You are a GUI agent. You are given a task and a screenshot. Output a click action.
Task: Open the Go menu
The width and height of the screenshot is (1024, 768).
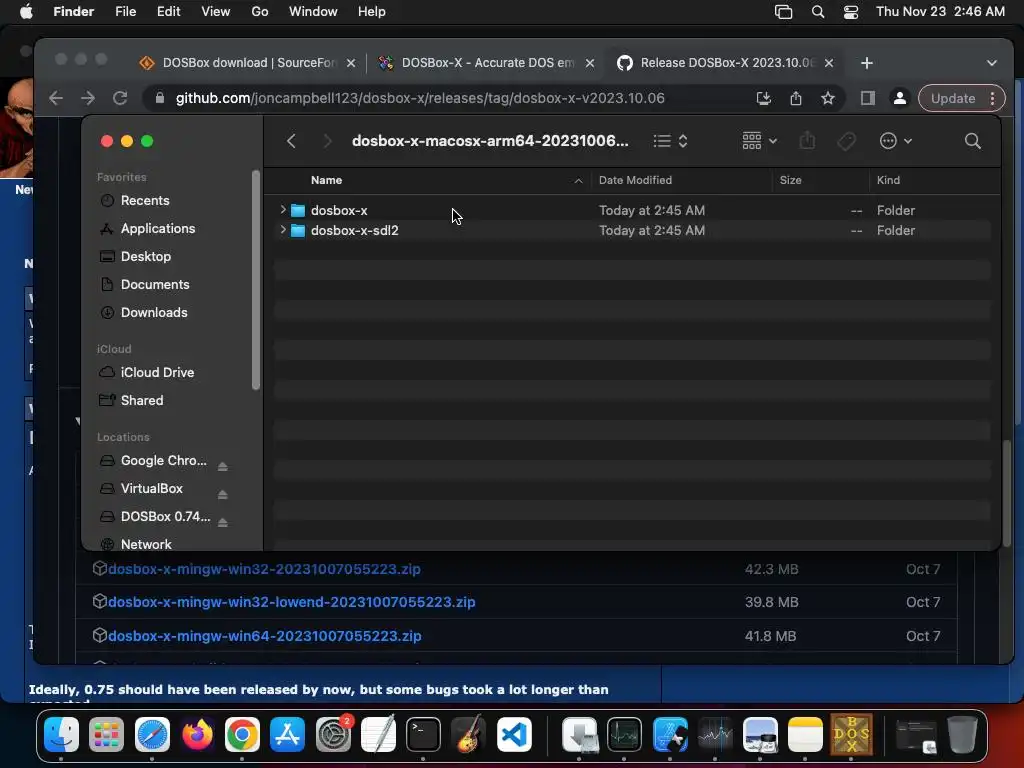(260, 12)
